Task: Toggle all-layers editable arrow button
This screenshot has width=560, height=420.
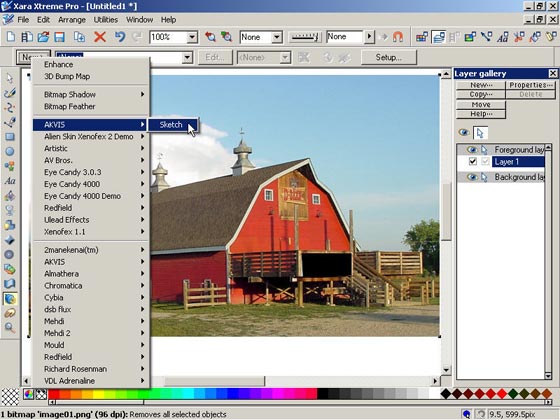Action: tap(480, 133)
